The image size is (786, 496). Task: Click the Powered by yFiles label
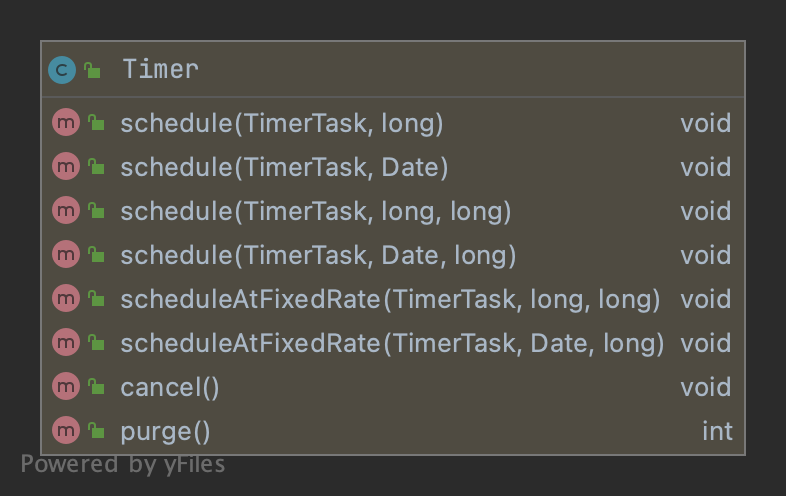pyautogui.click(x=123, y=464)
